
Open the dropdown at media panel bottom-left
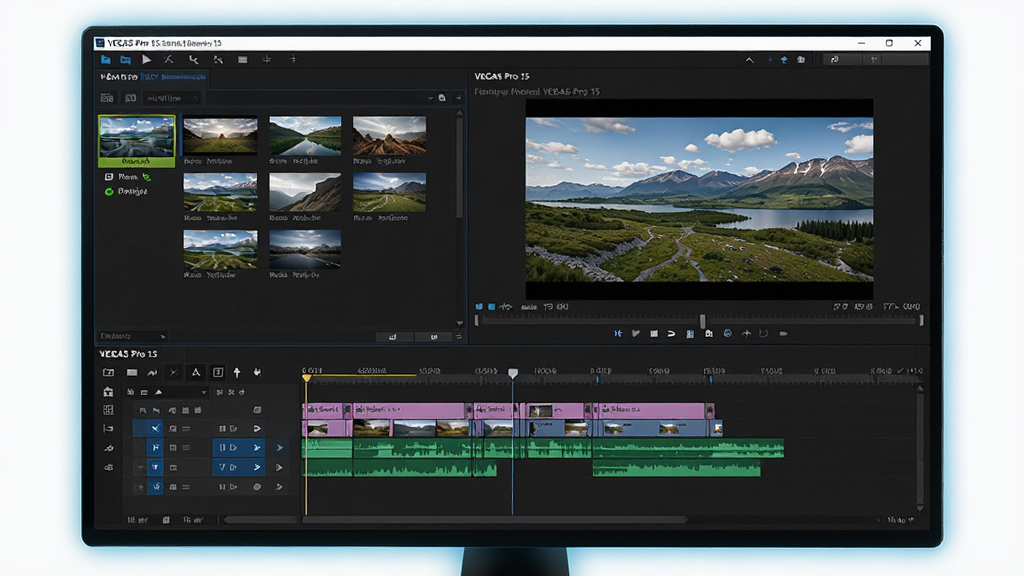pos(133,336)
